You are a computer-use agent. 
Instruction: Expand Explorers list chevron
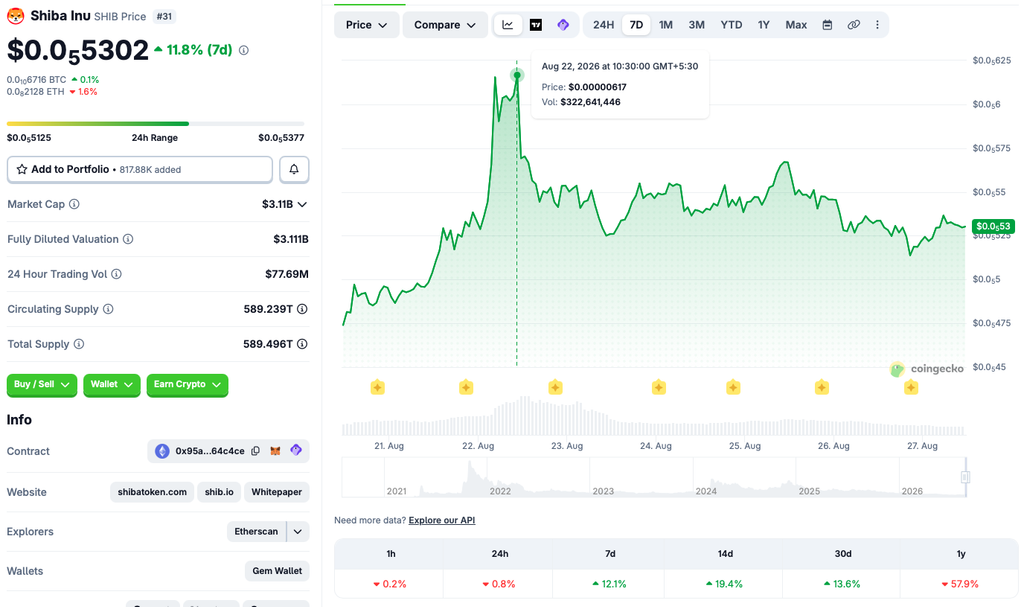tap(298, 531)
